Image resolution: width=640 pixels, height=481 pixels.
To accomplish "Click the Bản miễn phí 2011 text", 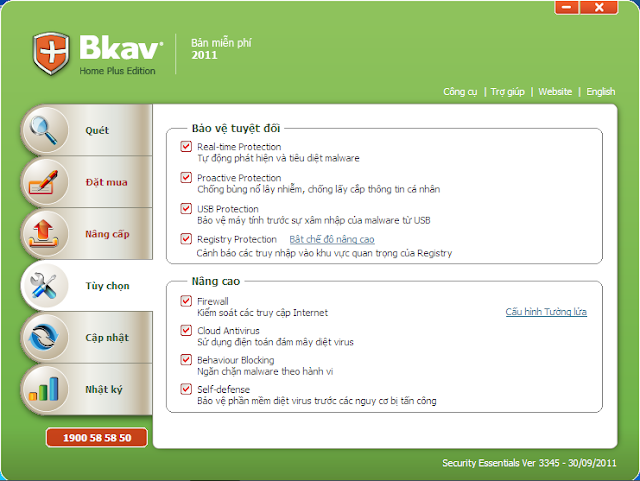I will (x=221, y=49).
